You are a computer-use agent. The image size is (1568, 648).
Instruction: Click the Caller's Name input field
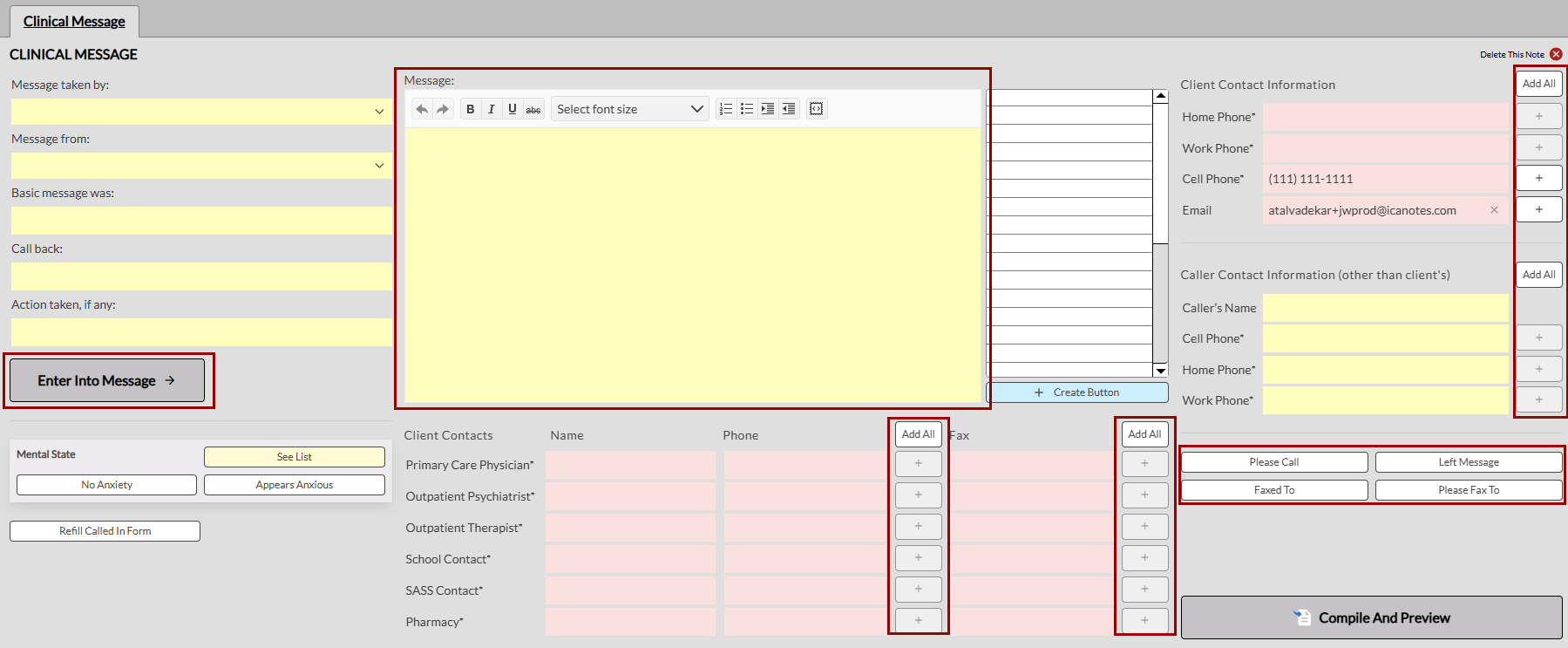coord(1386,308)
